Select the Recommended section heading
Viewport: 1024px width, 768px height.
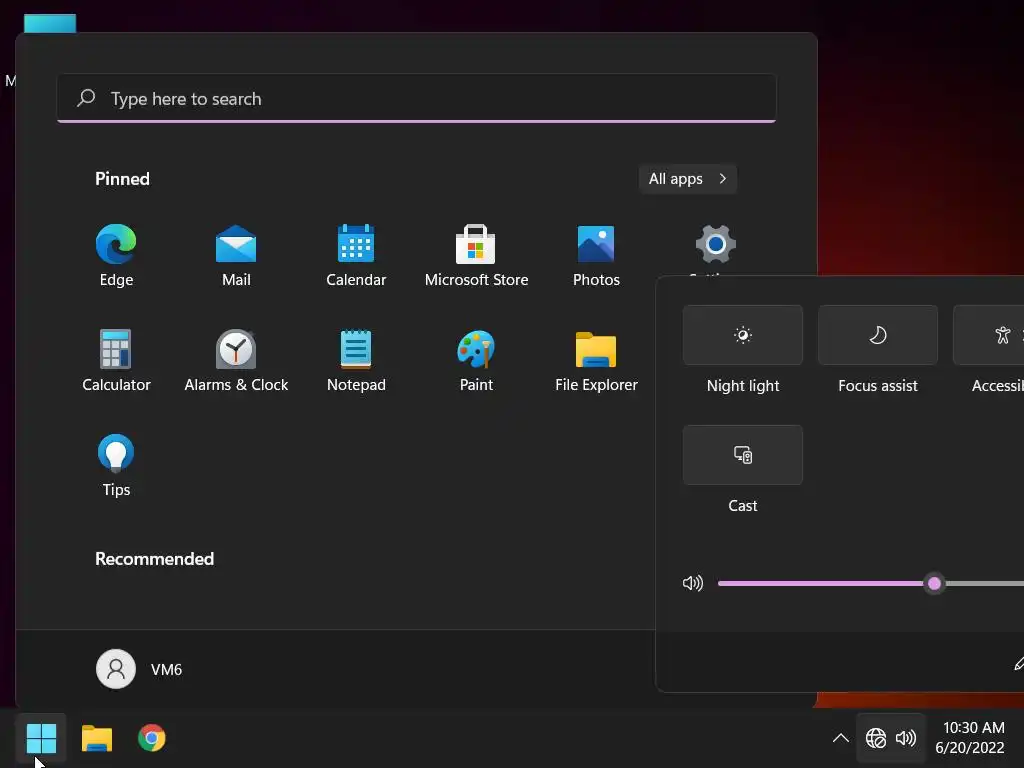point(155,559)
